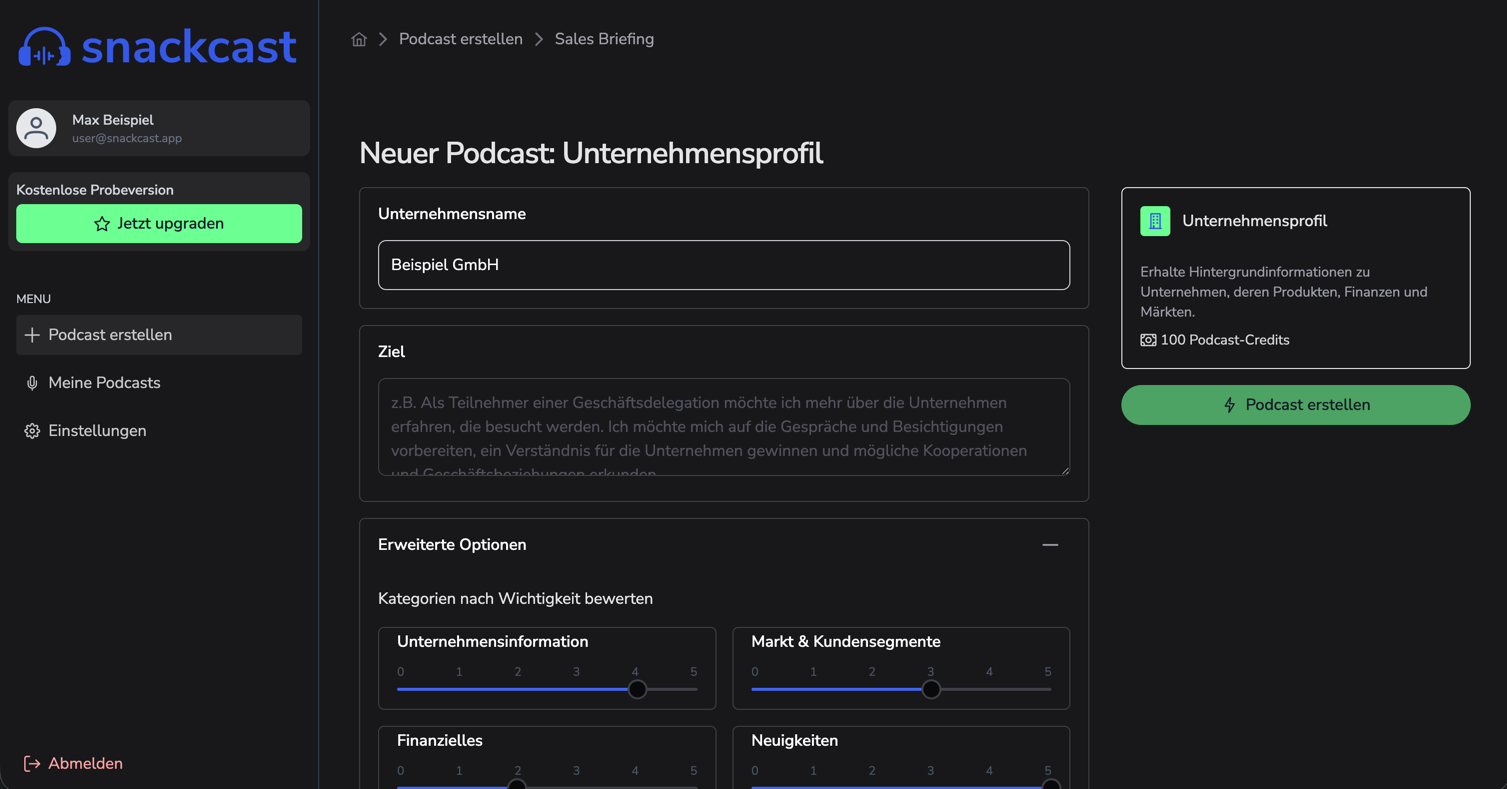Image resolution: width=1507 pixels, height=789 pixels.
Task: Collapse the Erweiterte Optionen section
Action: (x=1050, y=544)
